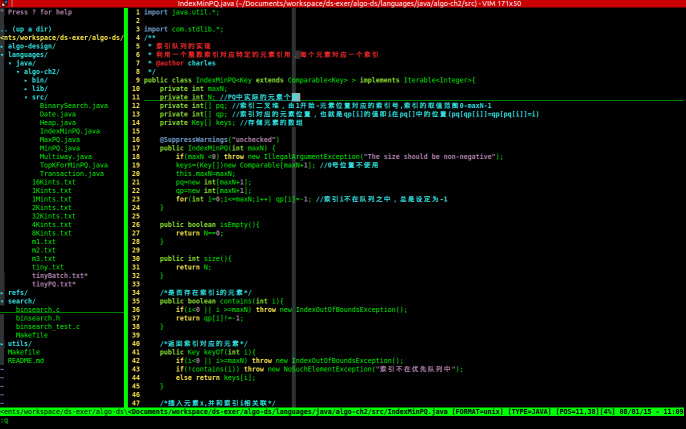Open m2.txt from the file tree

(x=43, y=250)
